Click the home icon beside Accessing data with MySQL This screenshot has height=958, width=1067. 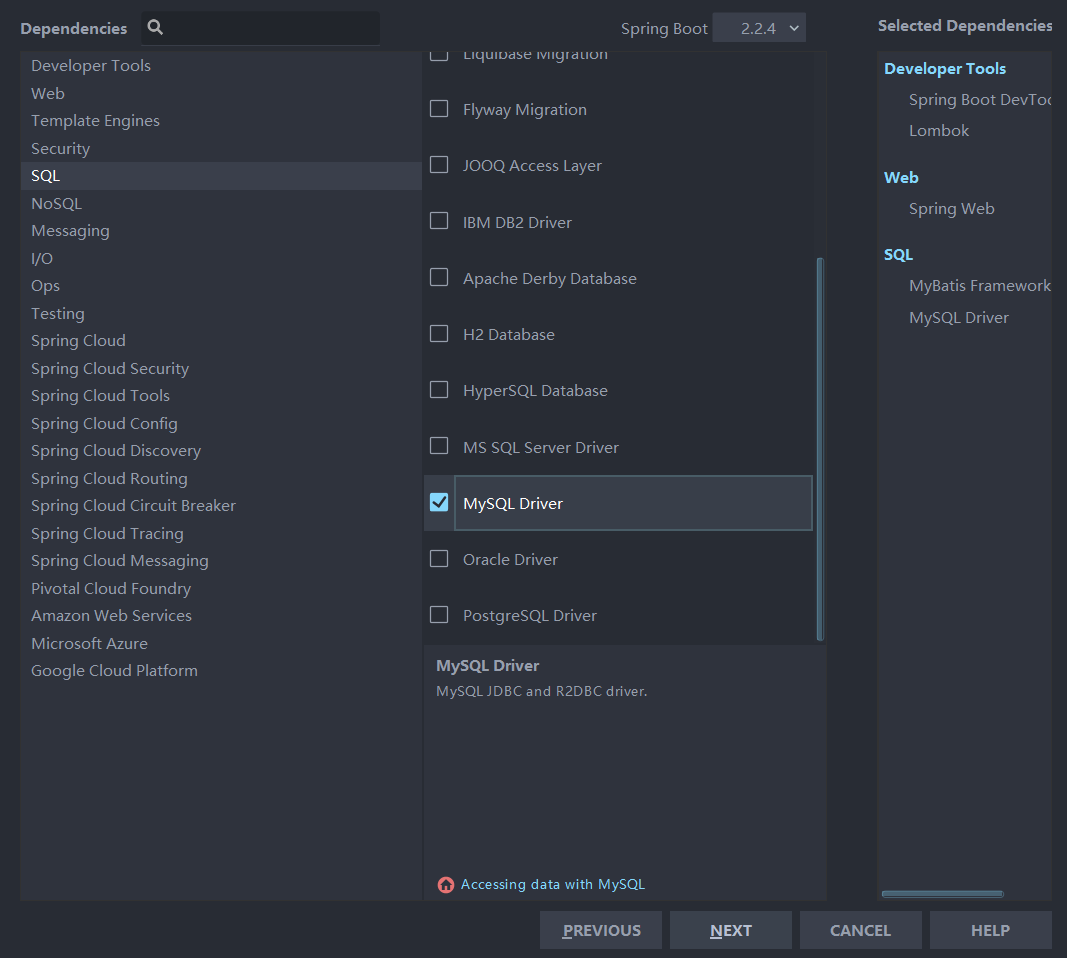446,885
